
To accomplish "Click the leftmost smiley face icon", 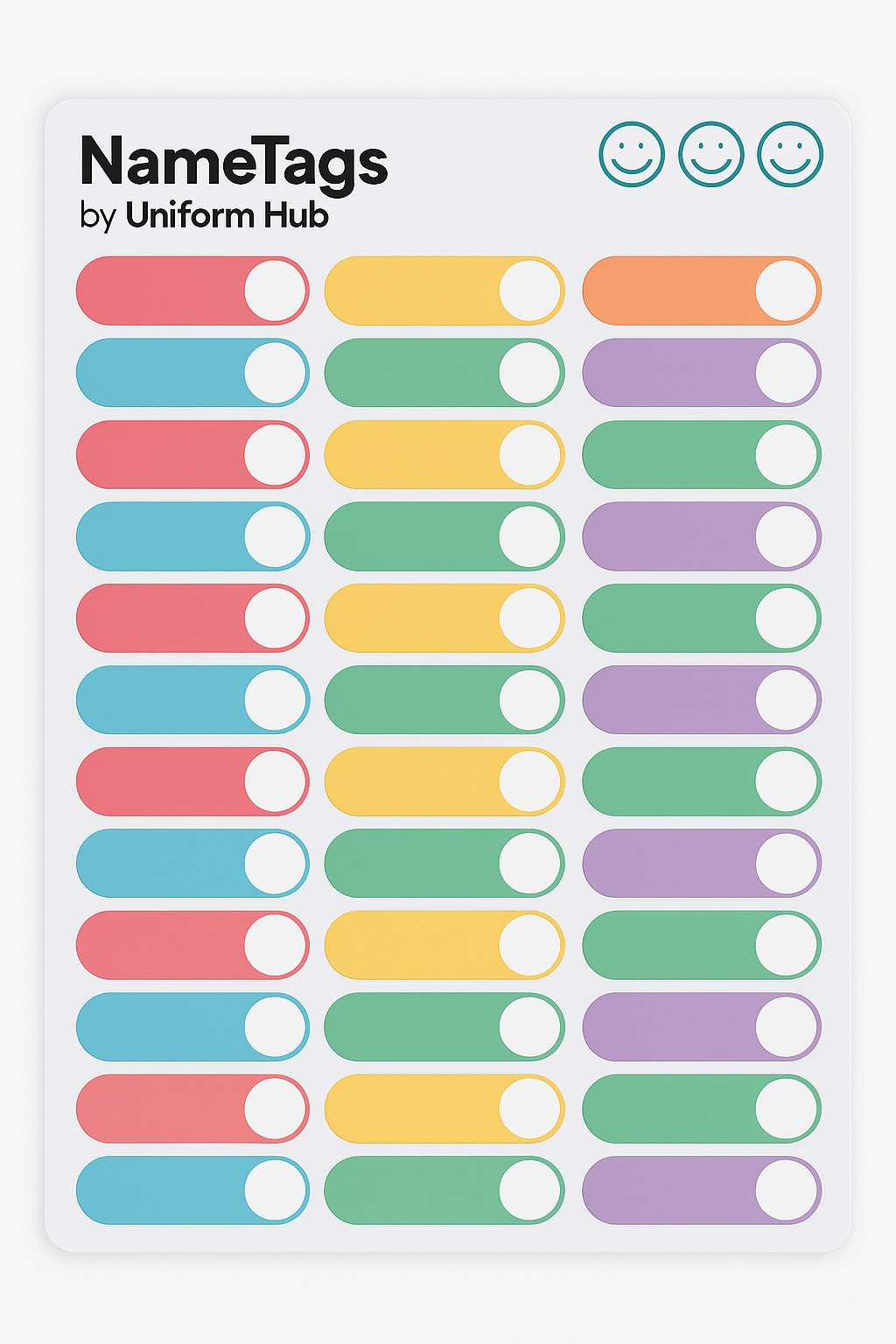I will 632,154.
